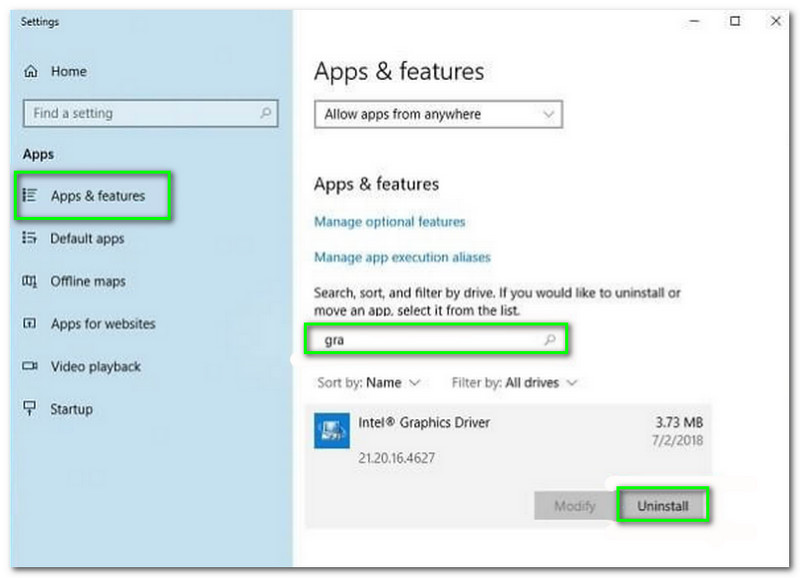This screenshot has height=578, width=800.
Task: Click the Startup icon
Action: click(30, 409)
